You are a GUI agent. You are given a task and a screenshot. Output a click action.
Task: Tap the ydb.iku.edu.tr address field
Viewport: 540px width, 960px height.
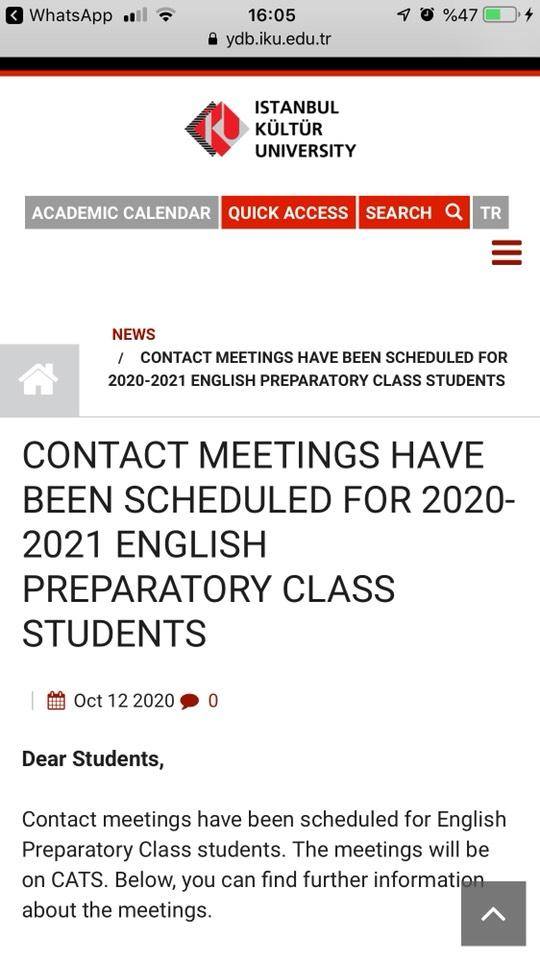270,40
